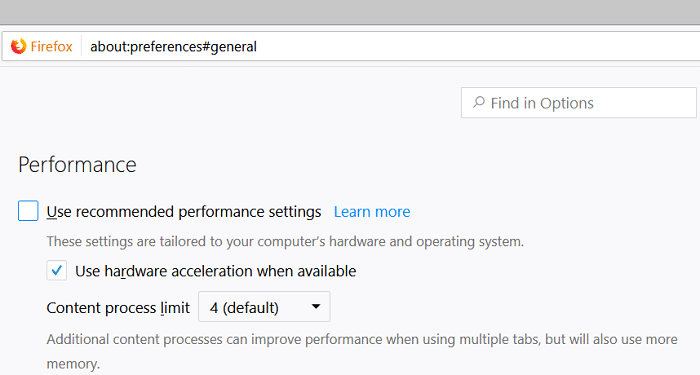Open the Content process limit dropdown
Viewport: 700px width, 375px height.
click(264, 307)
